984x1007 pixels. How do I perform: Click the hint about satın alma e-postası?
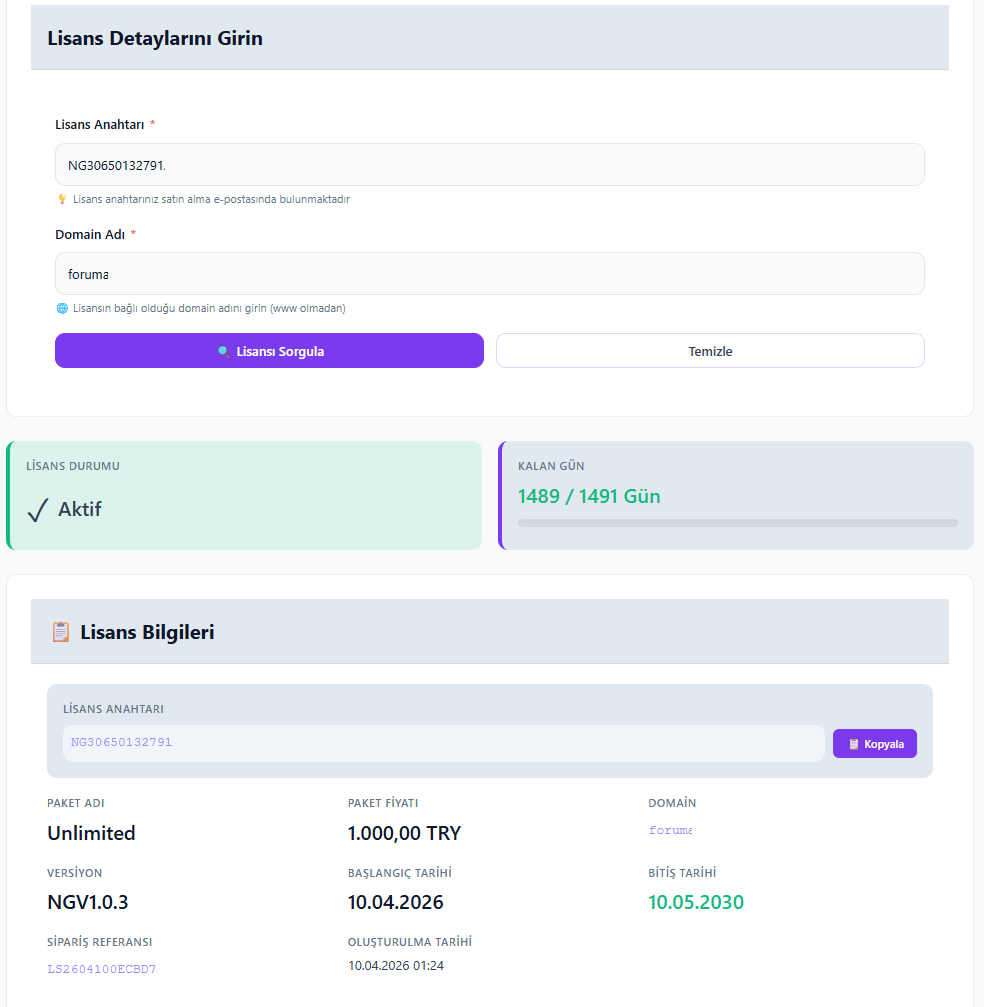click(x=211, y=199)
